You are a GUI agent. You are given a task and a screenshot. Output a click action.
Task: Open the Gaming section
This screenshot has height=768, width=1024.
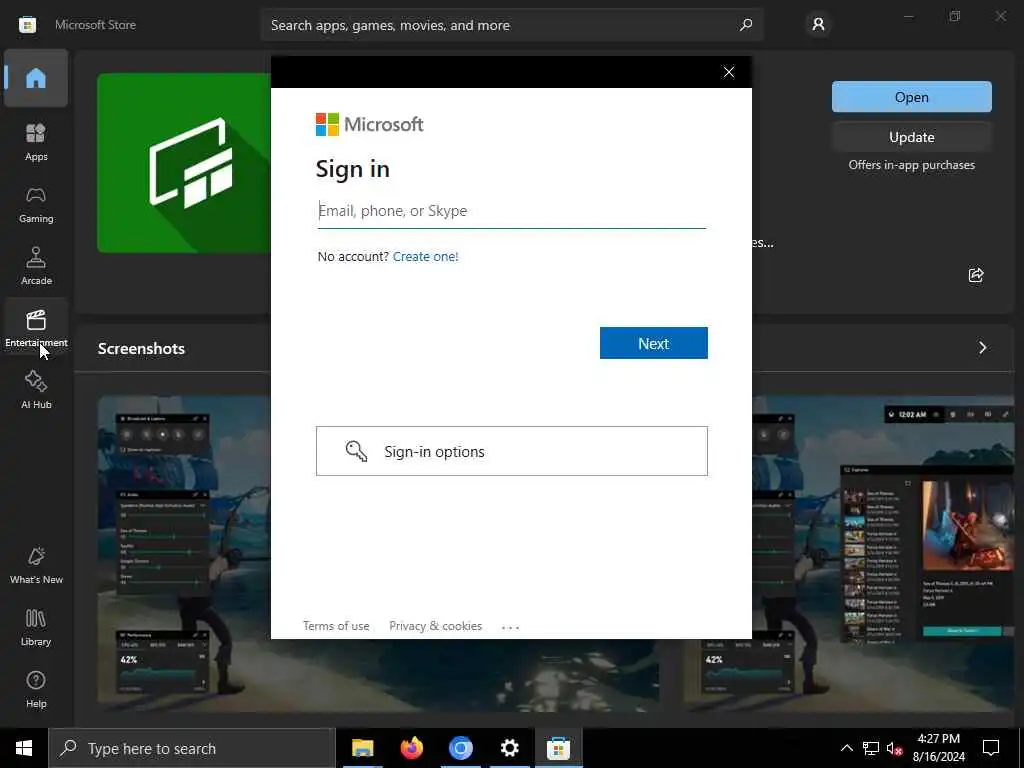pyautogui.click(x=36, y=204)
